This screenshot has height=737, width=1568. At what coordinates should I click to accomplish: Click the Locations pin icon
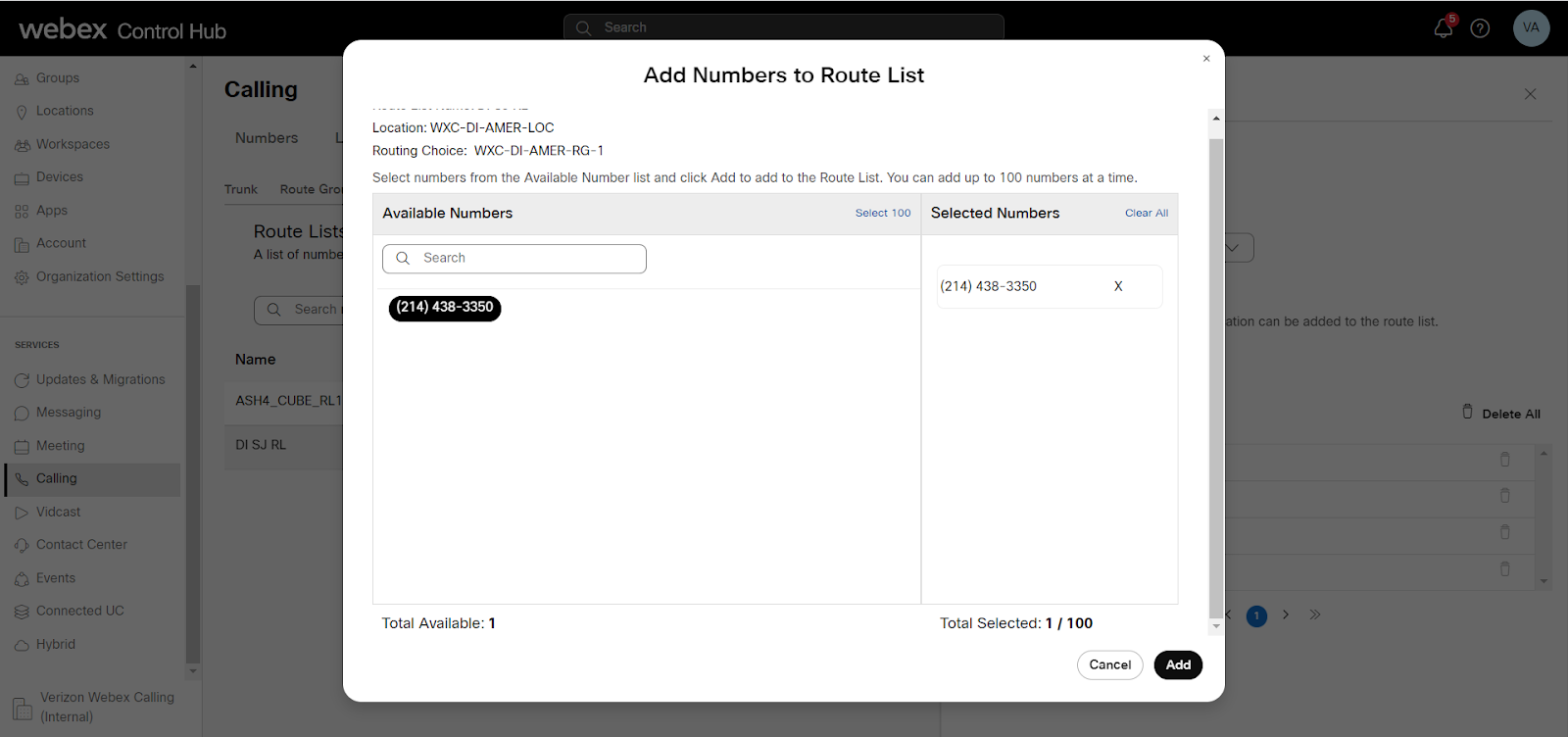(22, 112)
